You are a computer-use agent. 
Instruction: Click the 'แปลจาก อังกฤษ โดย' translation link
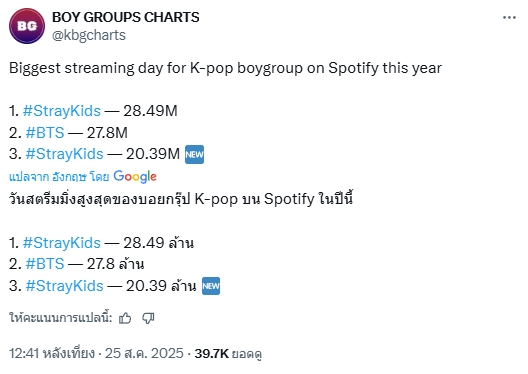point(59,177)
